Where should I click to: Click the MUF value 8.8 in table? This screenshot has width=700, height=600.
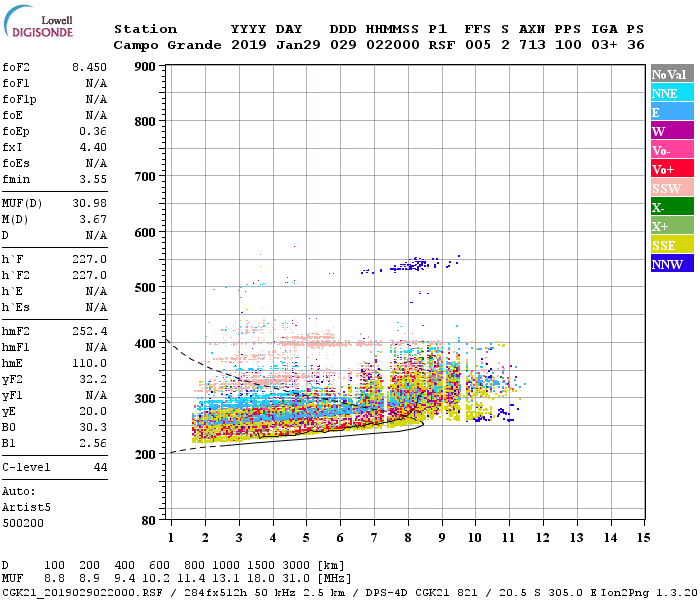coord(54,579)
